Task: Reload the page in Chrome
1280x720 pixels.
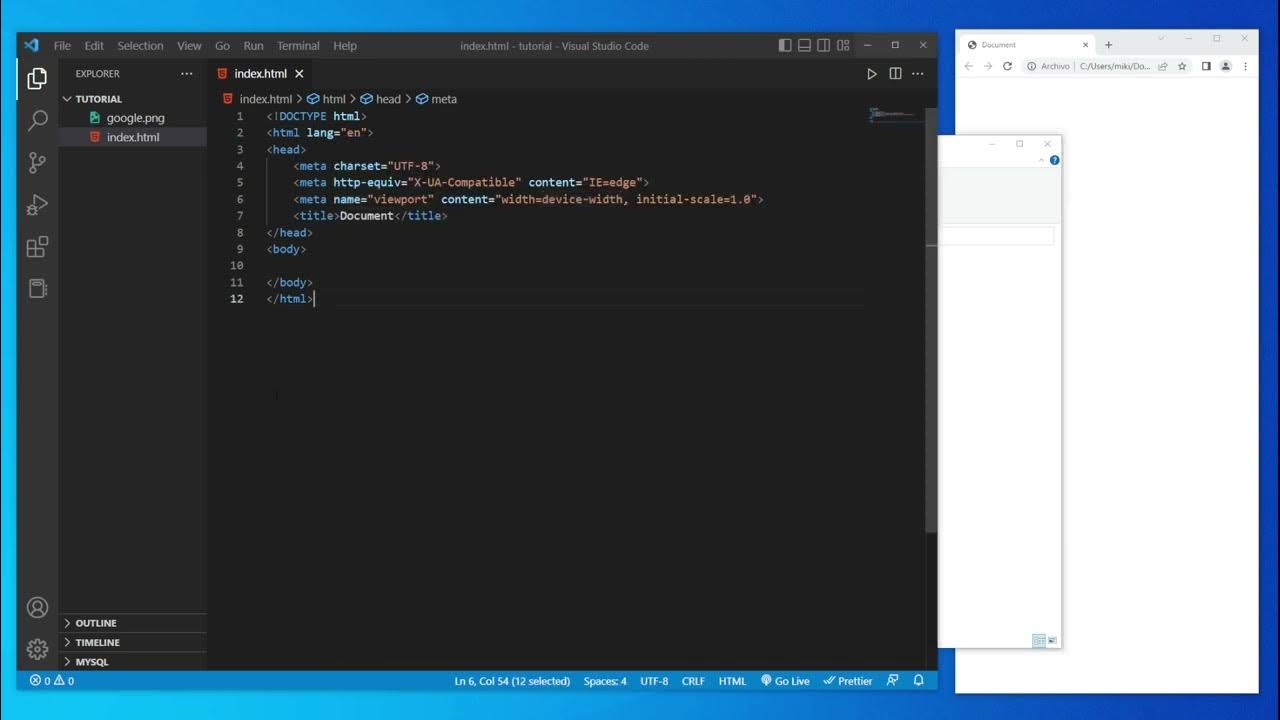Action: 1007,66
